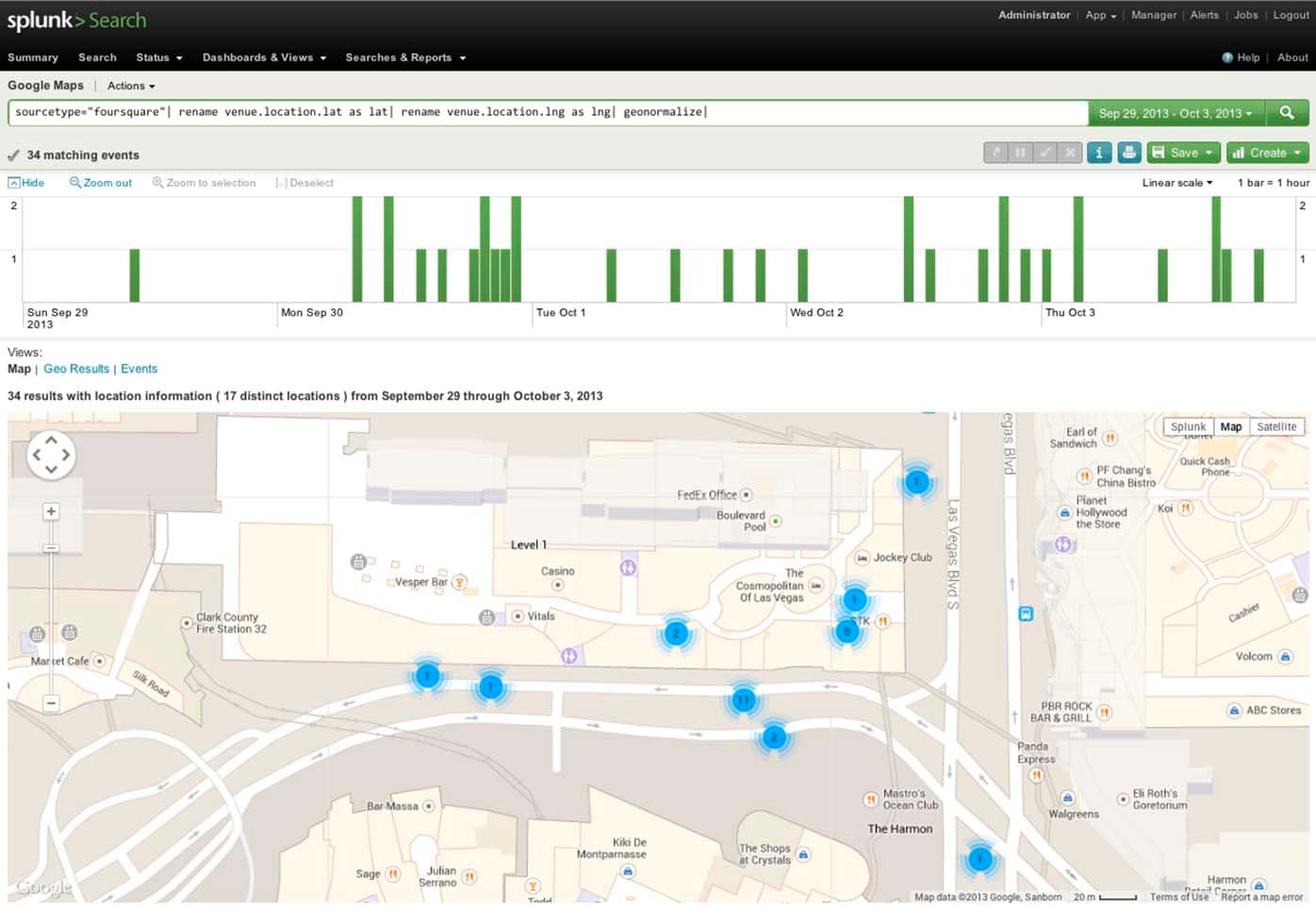Zoom in the map with the plus button
1316x907 pixels.
tap(51, 511)
